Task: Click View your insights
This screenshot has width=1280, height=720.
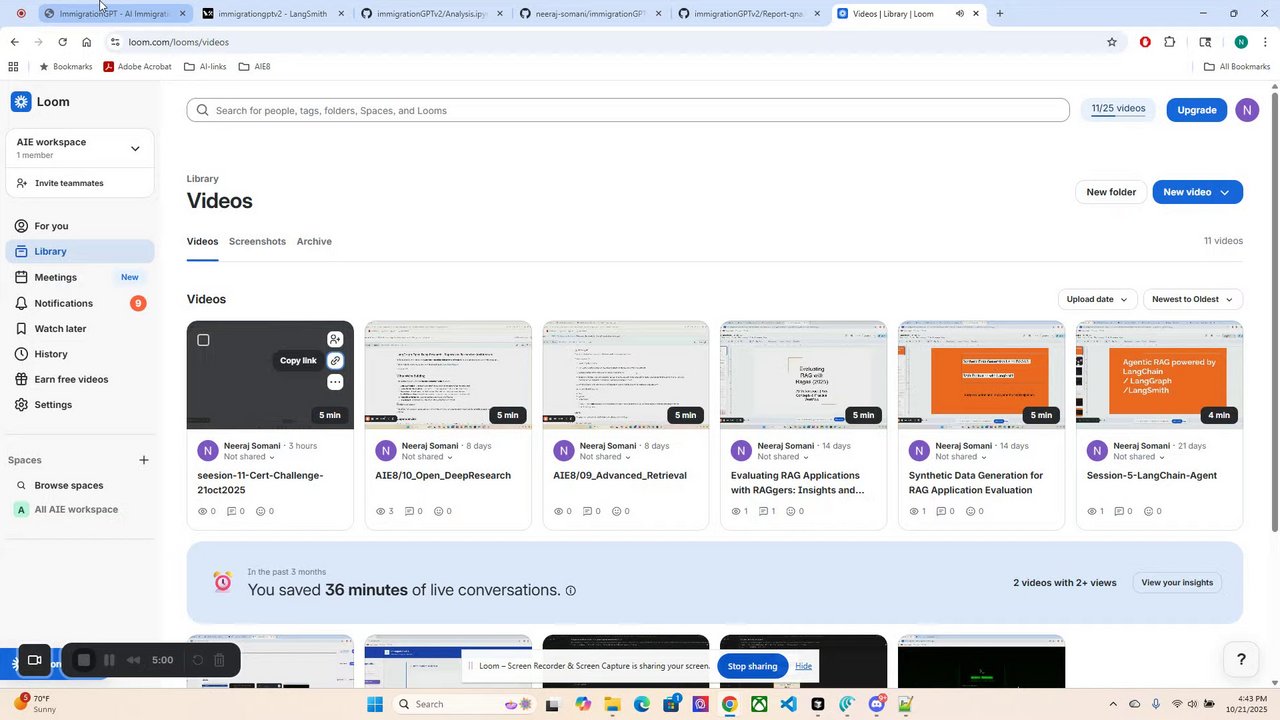Action: (1177, 583)
